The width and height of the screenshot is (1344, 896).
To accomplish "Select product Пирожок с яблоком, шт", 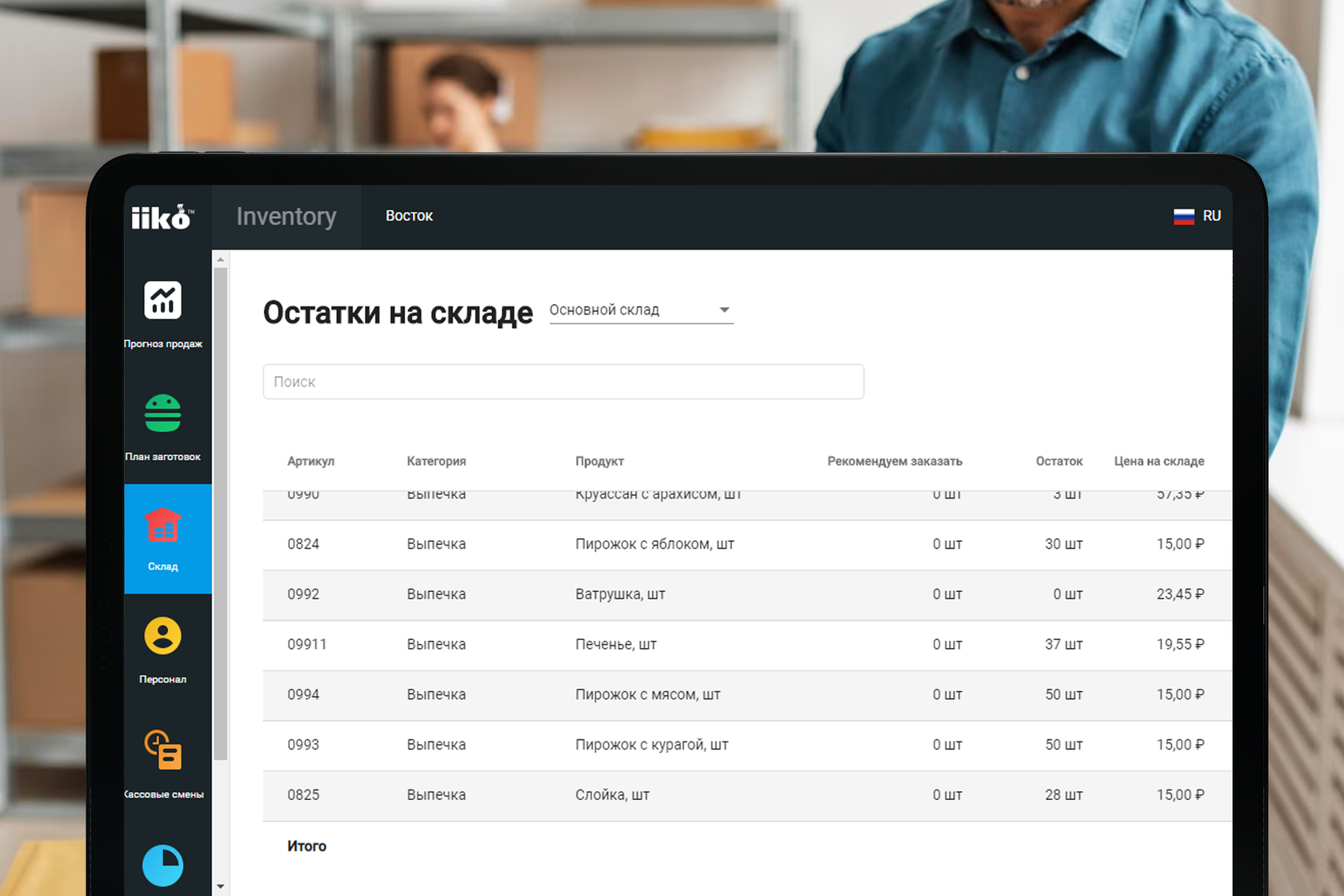I will 654,544.
